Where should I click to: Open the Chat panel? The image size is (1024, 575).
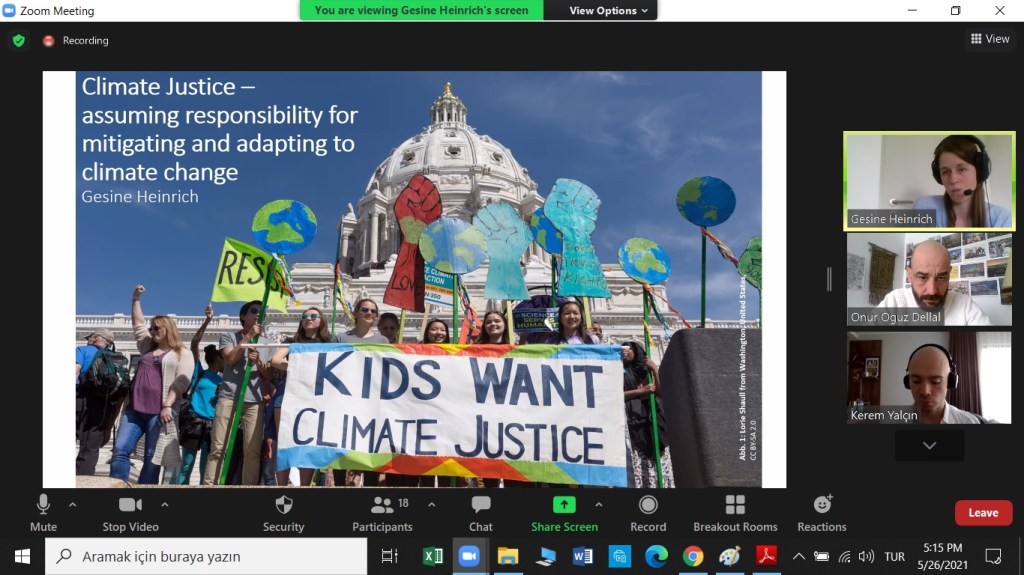tap(481, 505)
